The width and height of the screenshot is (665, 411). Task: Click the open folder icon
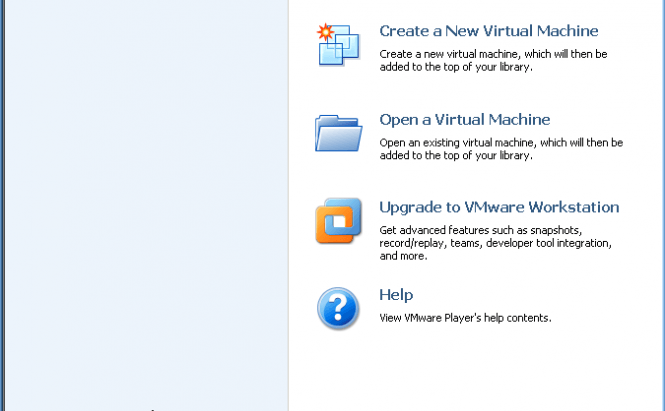pyautogui.click(x=338, y=133)
